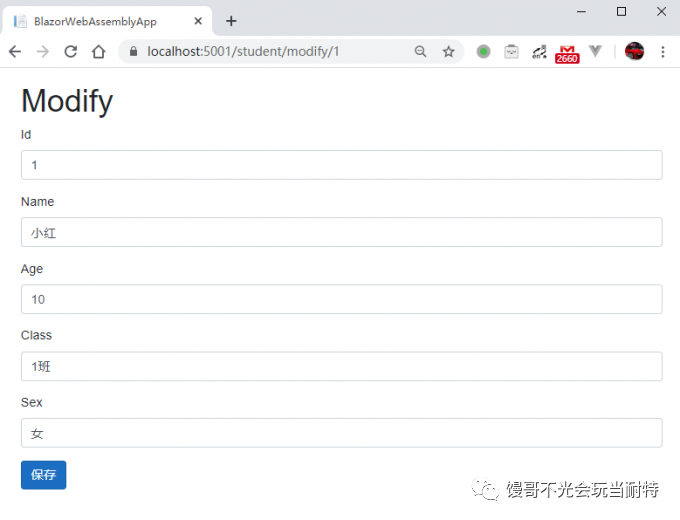
Task: Click the green circle extension icon
Action: point(484,52)
